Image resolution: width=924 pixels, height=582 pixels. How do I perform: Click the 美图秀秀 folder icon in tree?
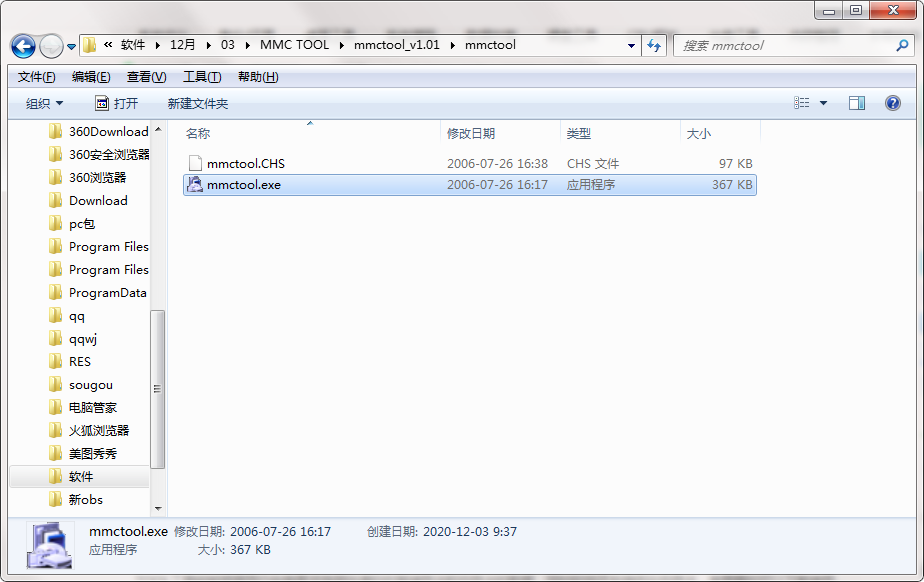(x=55, y=454)
